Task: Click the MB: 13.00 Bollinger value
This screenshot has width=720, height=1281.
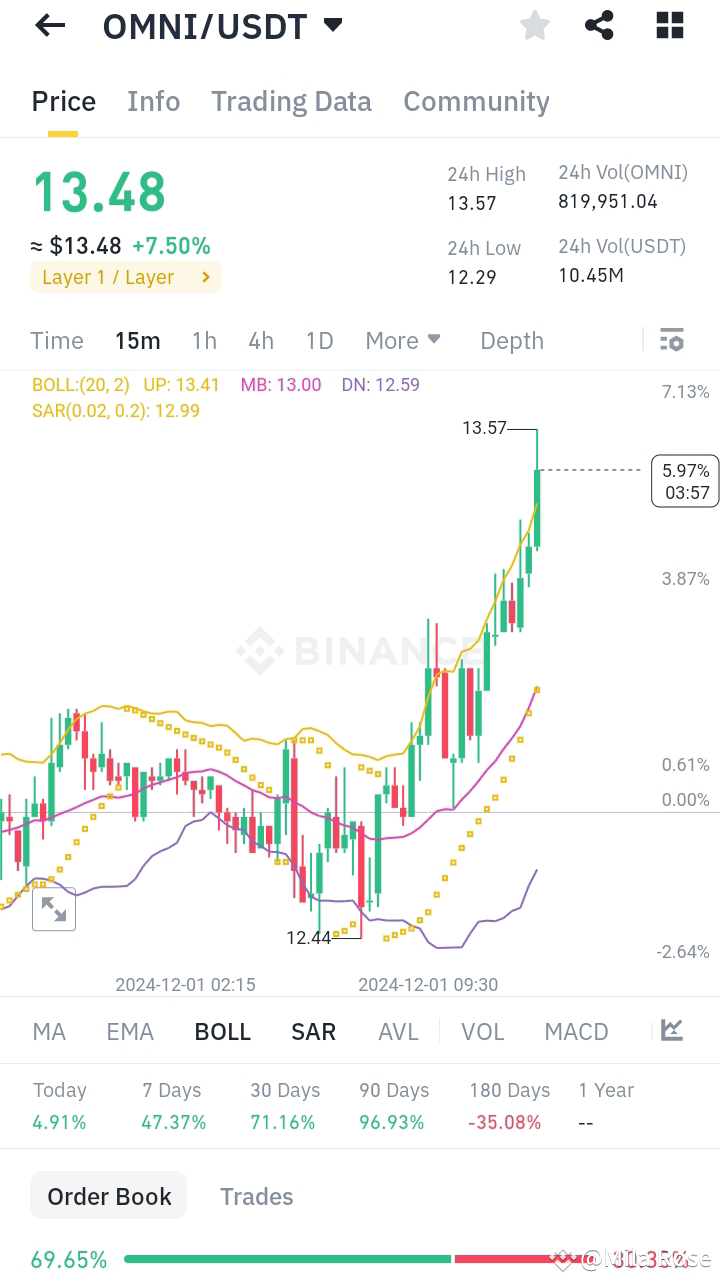Action: [281, 385]
